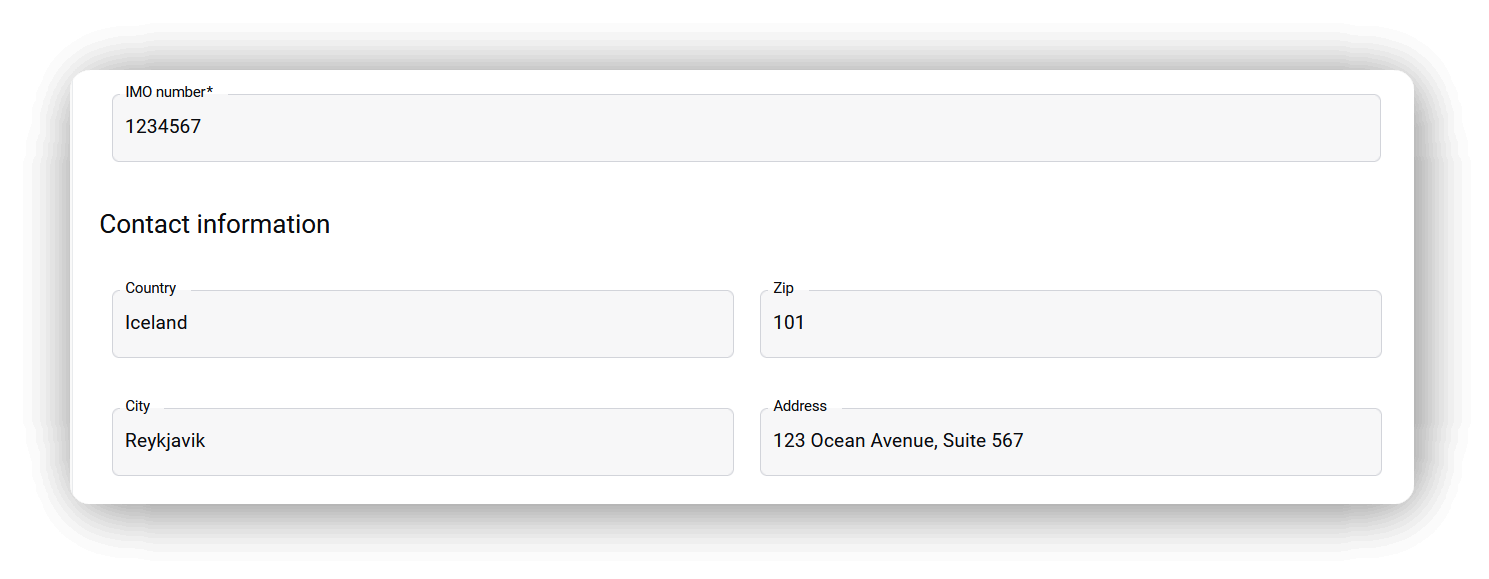
Task: Click the required asterisk on IMO number
Action: coord(210,92)
